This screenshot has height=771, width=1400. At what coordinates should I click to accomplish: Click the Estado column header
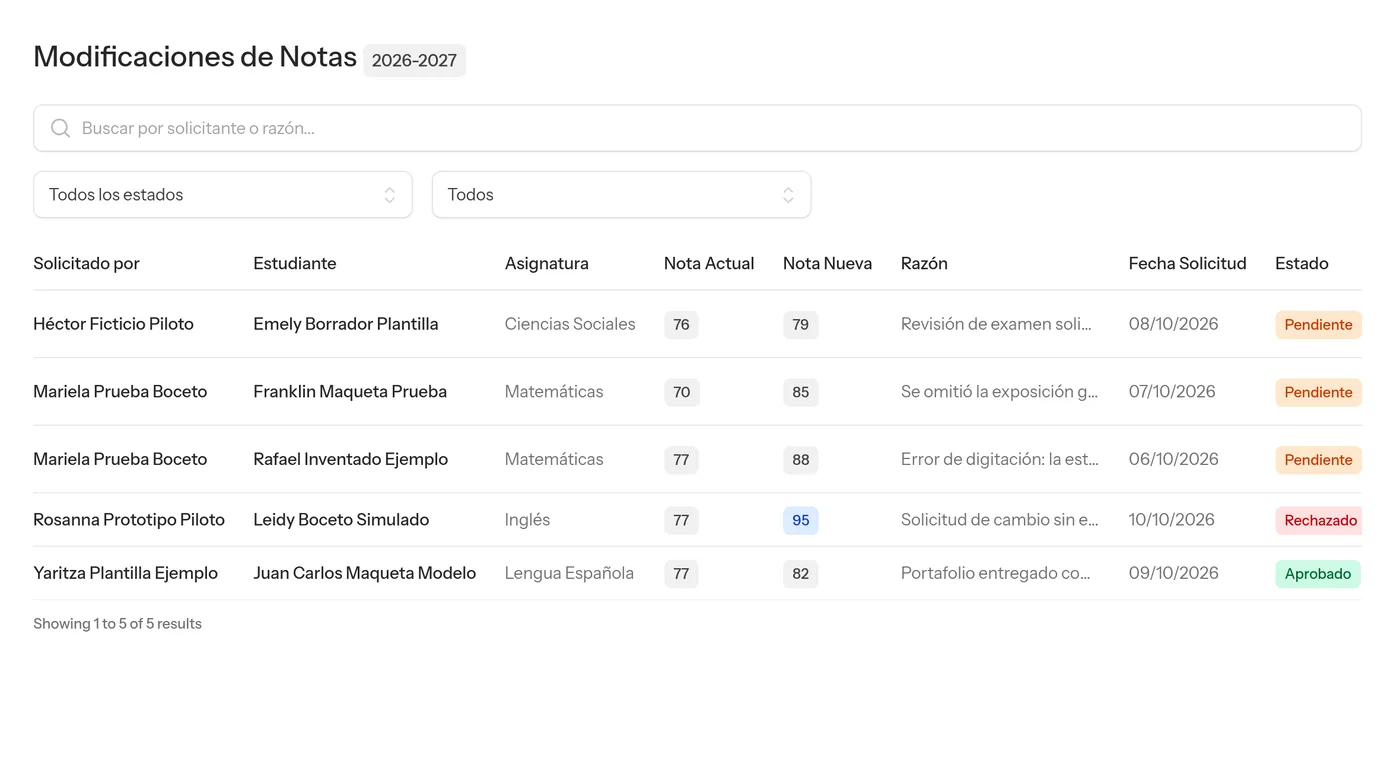coord(1302,264)
